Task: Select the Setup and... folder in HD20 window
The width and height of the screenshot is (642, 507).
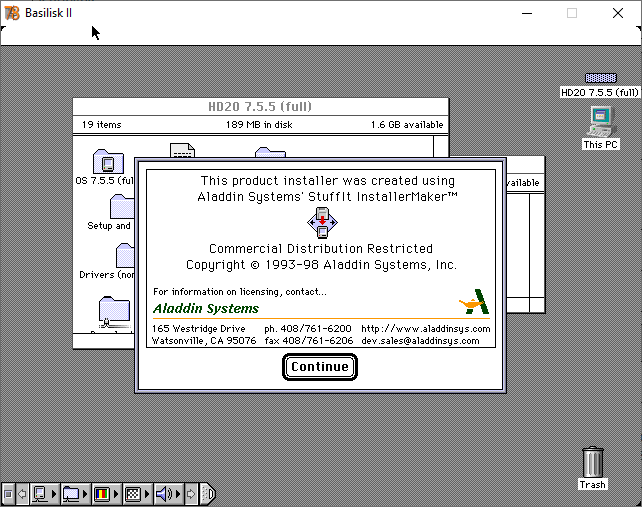Action: tap(122, 207)
